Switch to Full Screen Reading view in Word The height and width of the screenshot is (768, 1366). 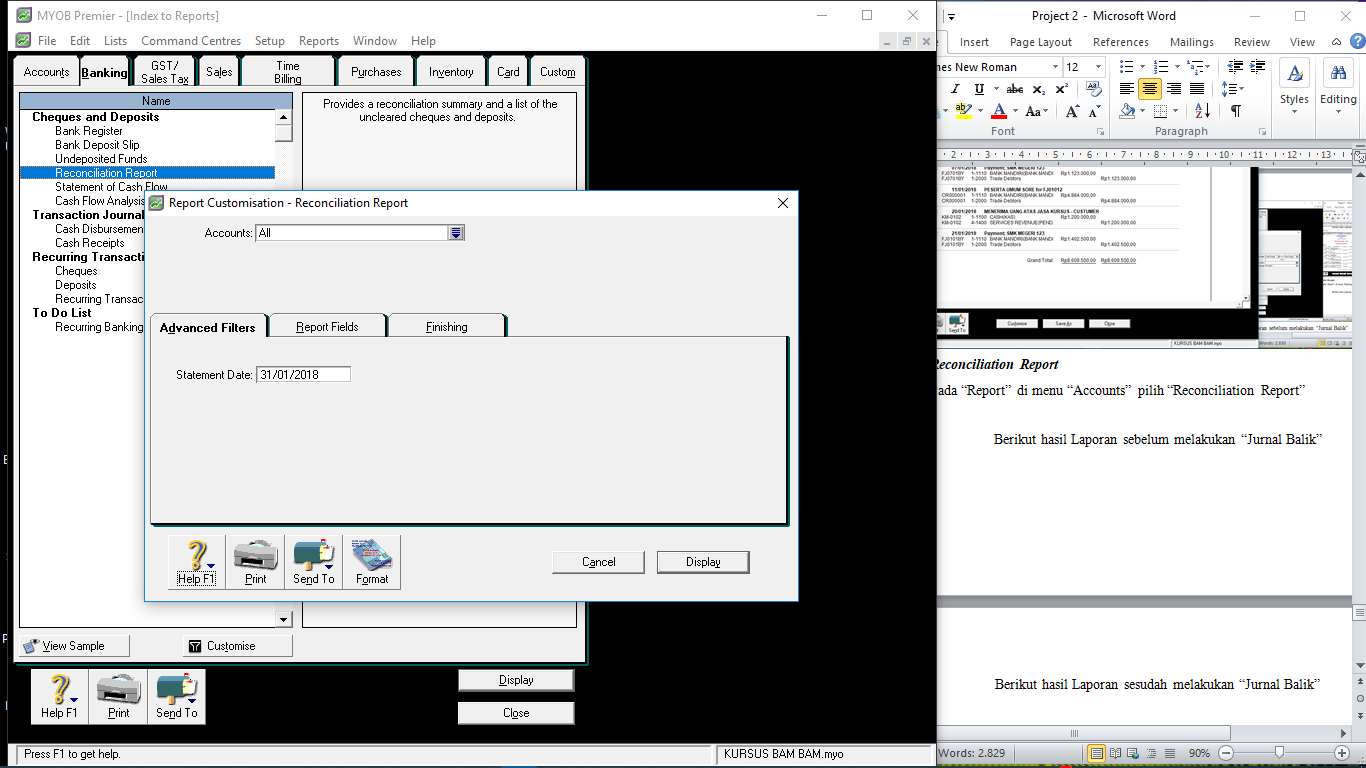tap(1114, 752)
